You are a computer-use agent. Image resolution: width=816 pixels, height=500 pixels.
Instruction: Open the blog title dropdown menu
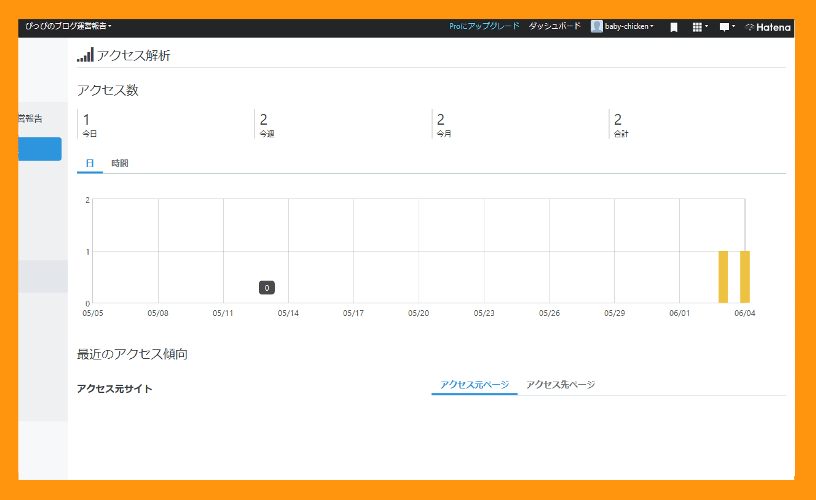68,26
